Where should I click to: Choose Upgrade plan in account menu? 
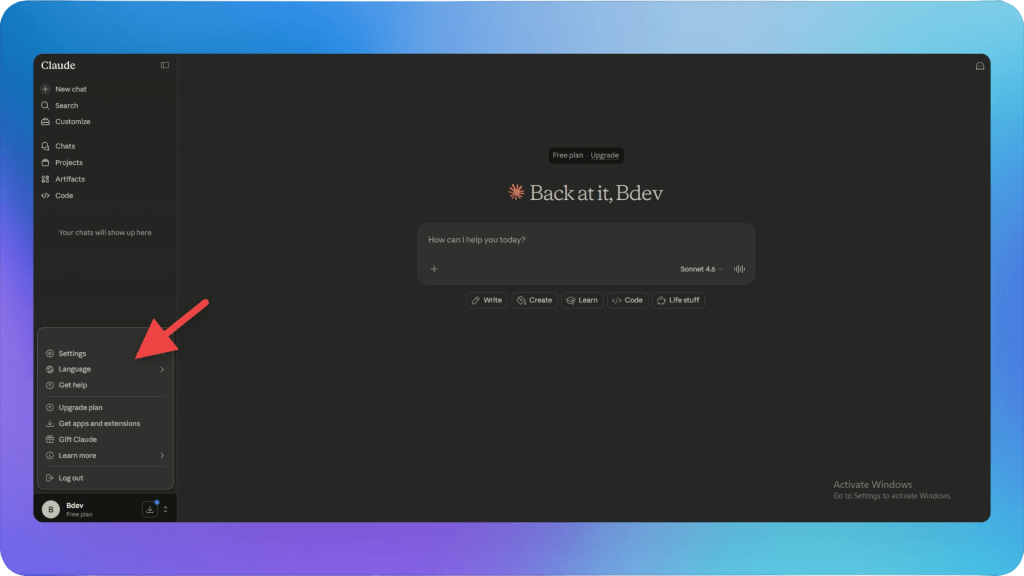[x=104, y=408]
